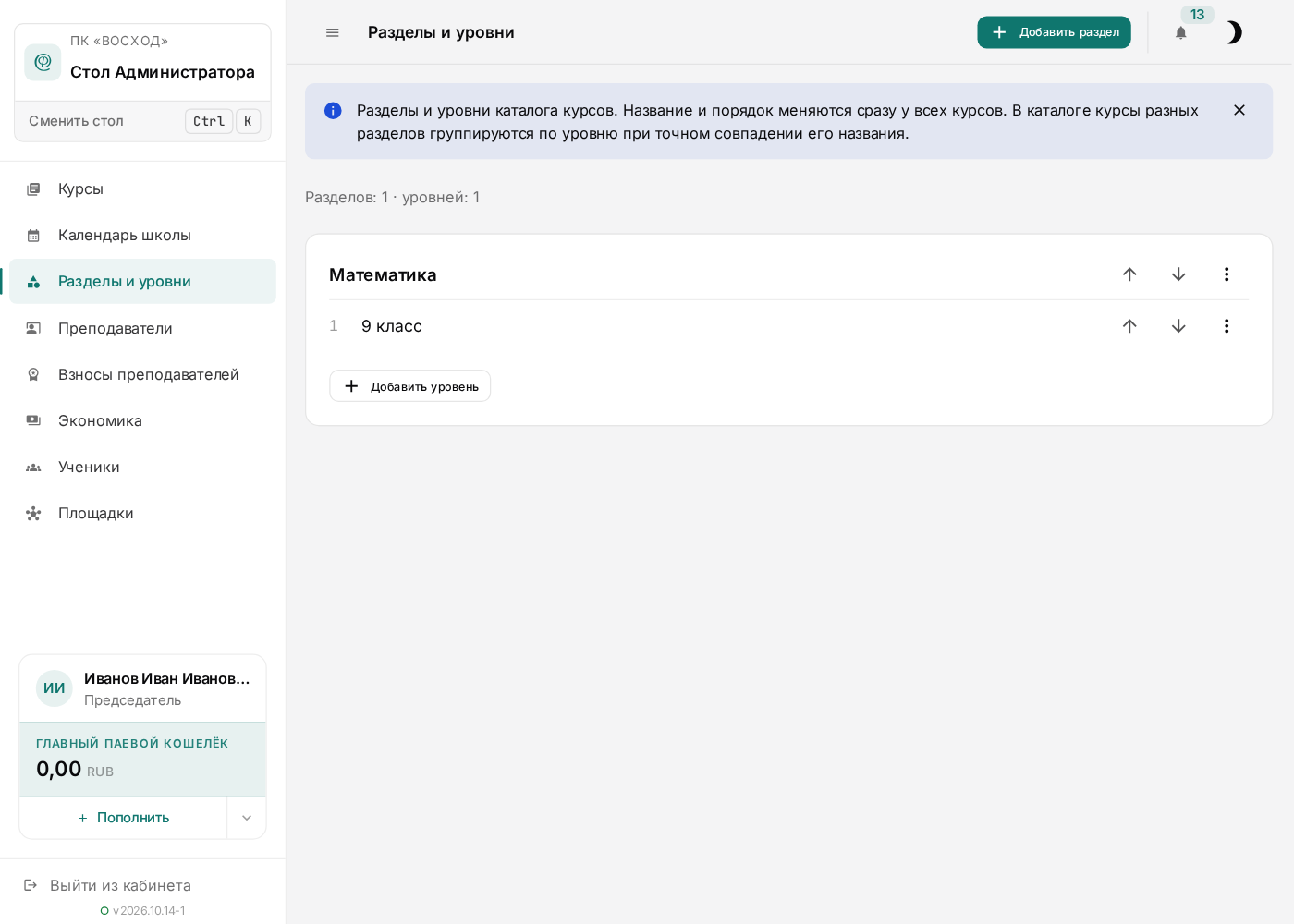Move the Математика section up
Viewport: 1294px width, 924px height.
click(x=1129, y=274)
